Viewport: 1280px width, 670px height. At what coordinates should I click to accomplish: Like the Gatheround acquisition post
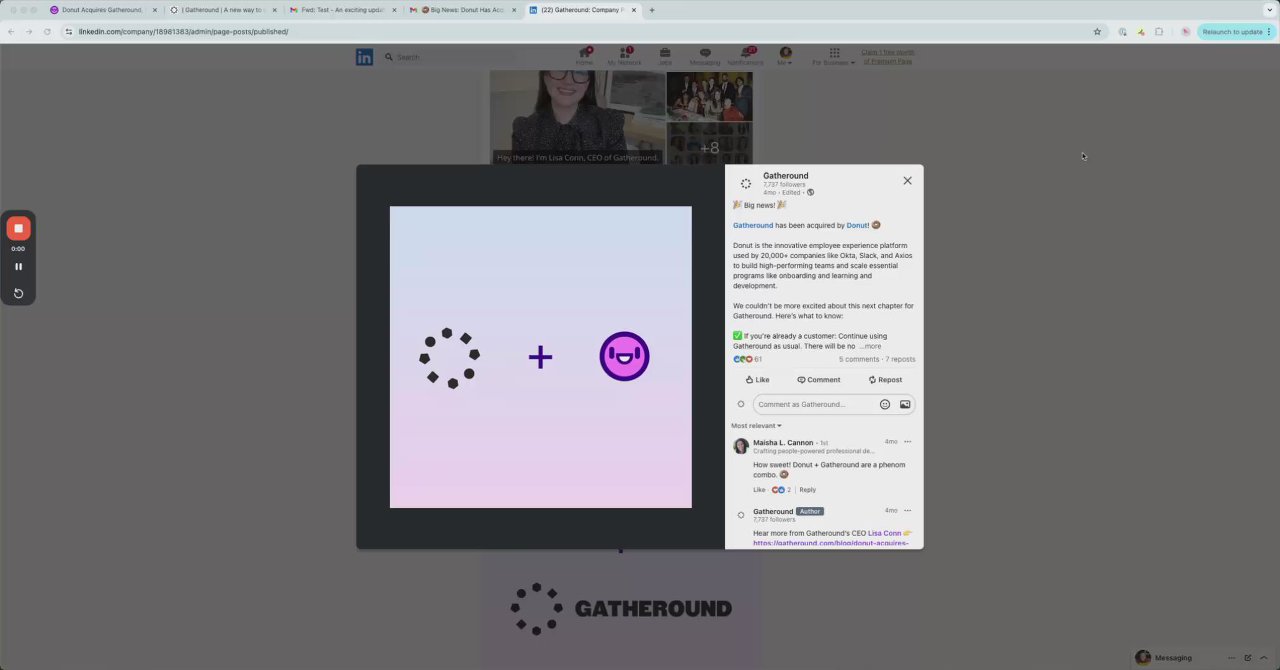[757, 380]
